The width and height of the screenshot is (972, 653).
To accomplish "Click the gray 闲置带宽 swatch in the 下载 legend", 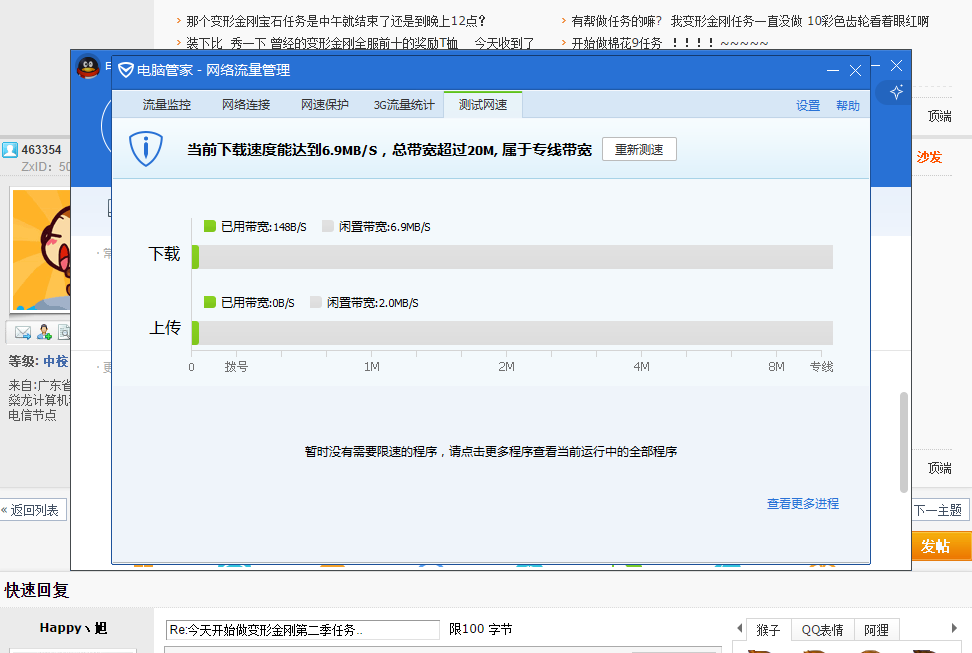I will [328, 226].
